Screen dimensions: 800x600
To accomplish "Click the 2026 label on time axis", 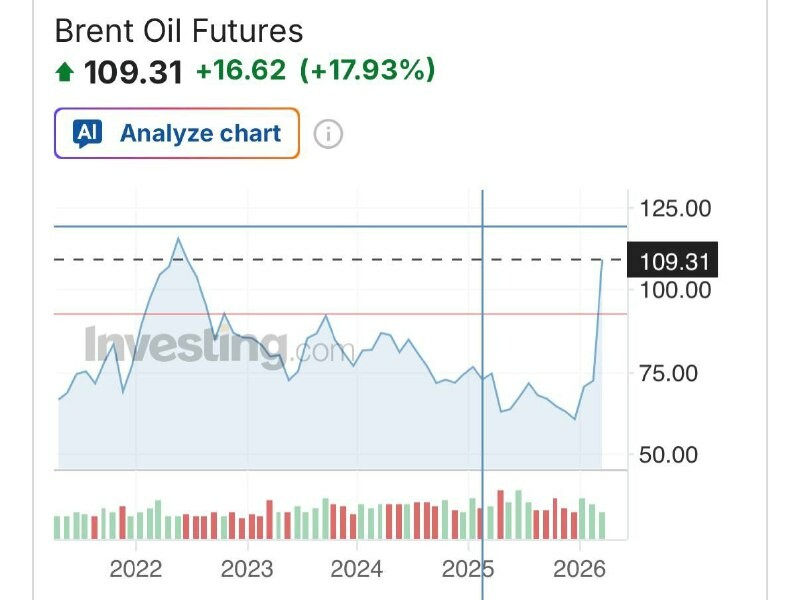I will pyautogui.click(x=580, y=569).
